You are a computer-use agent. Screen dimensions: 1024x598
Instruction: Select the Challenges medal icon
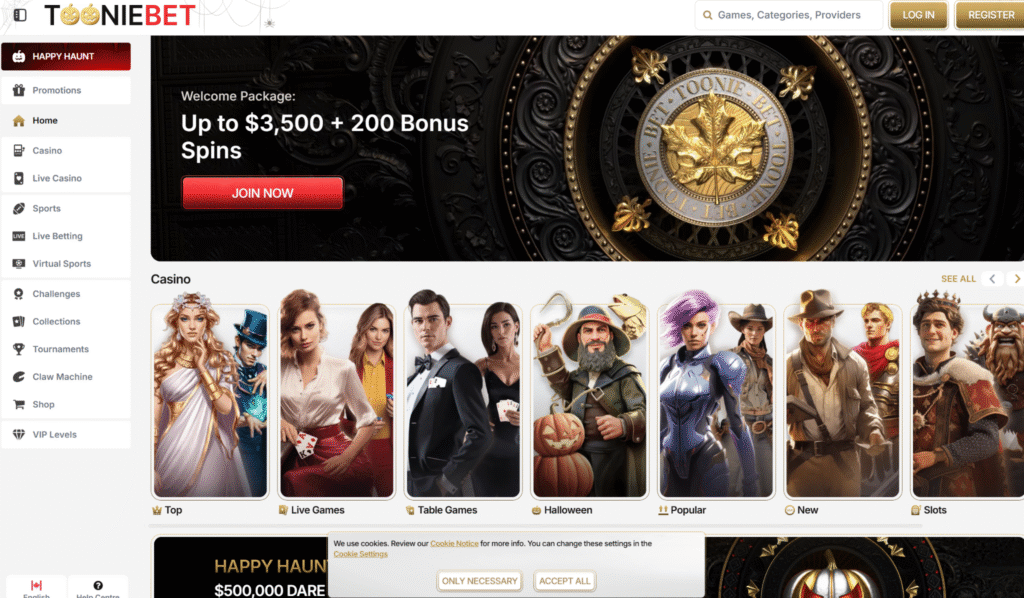click(x=19, y=294)
